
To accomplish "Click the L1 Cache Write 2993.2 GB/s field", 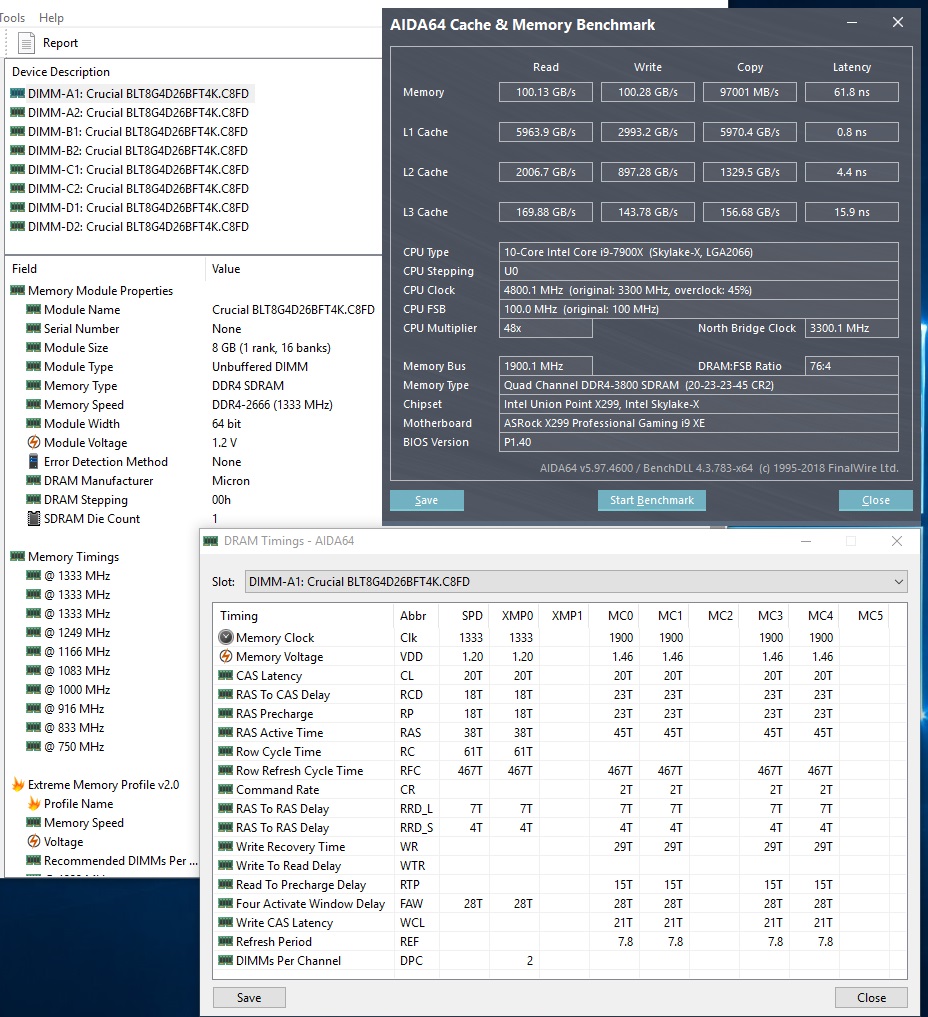I will 648,132.
